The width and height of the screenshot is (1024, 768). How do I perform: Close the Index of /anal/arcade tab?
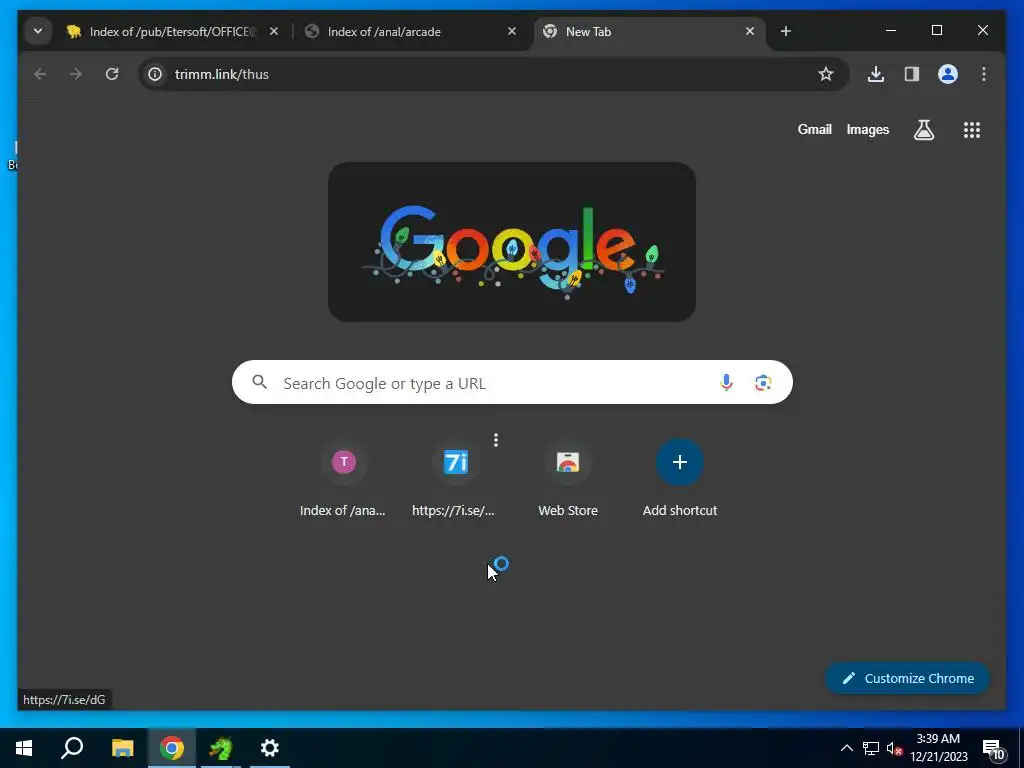click(x=512, y=31)
